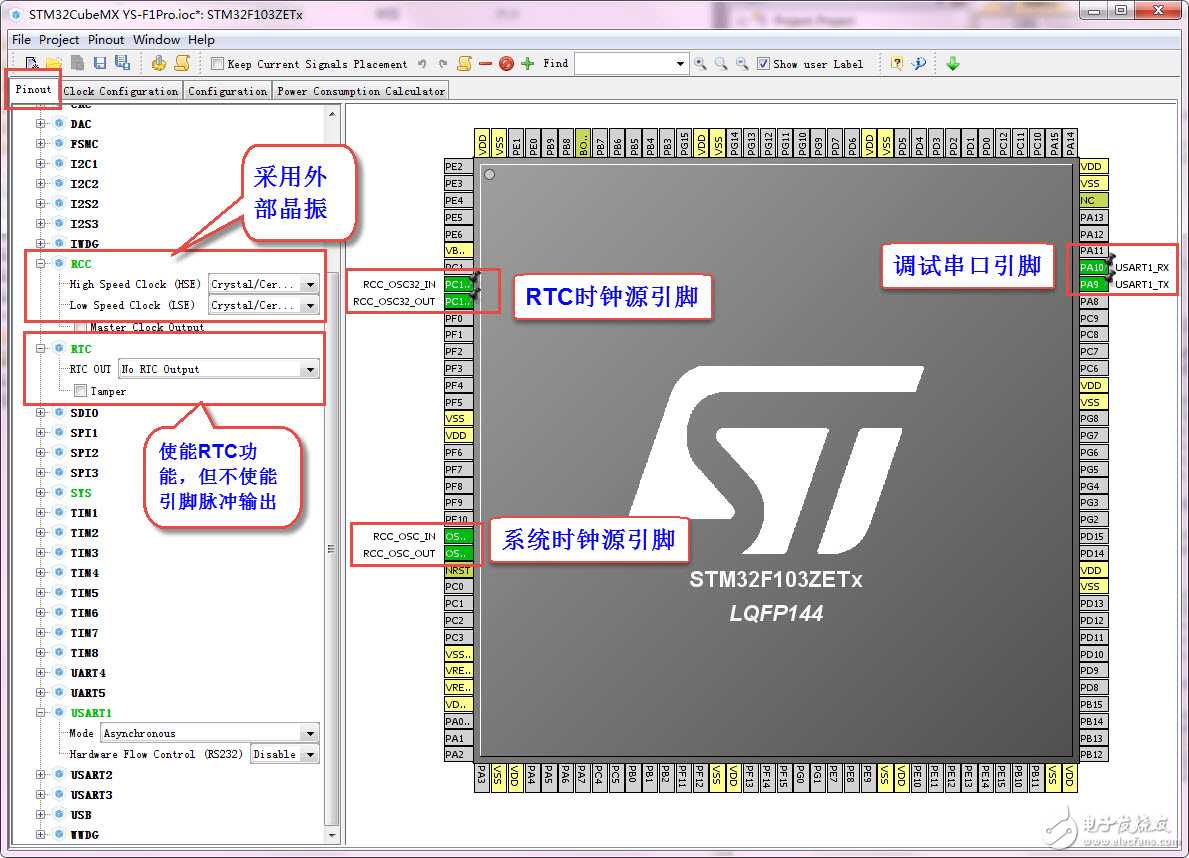
Task: Open the File menu
Action: (x=21, y=39)
